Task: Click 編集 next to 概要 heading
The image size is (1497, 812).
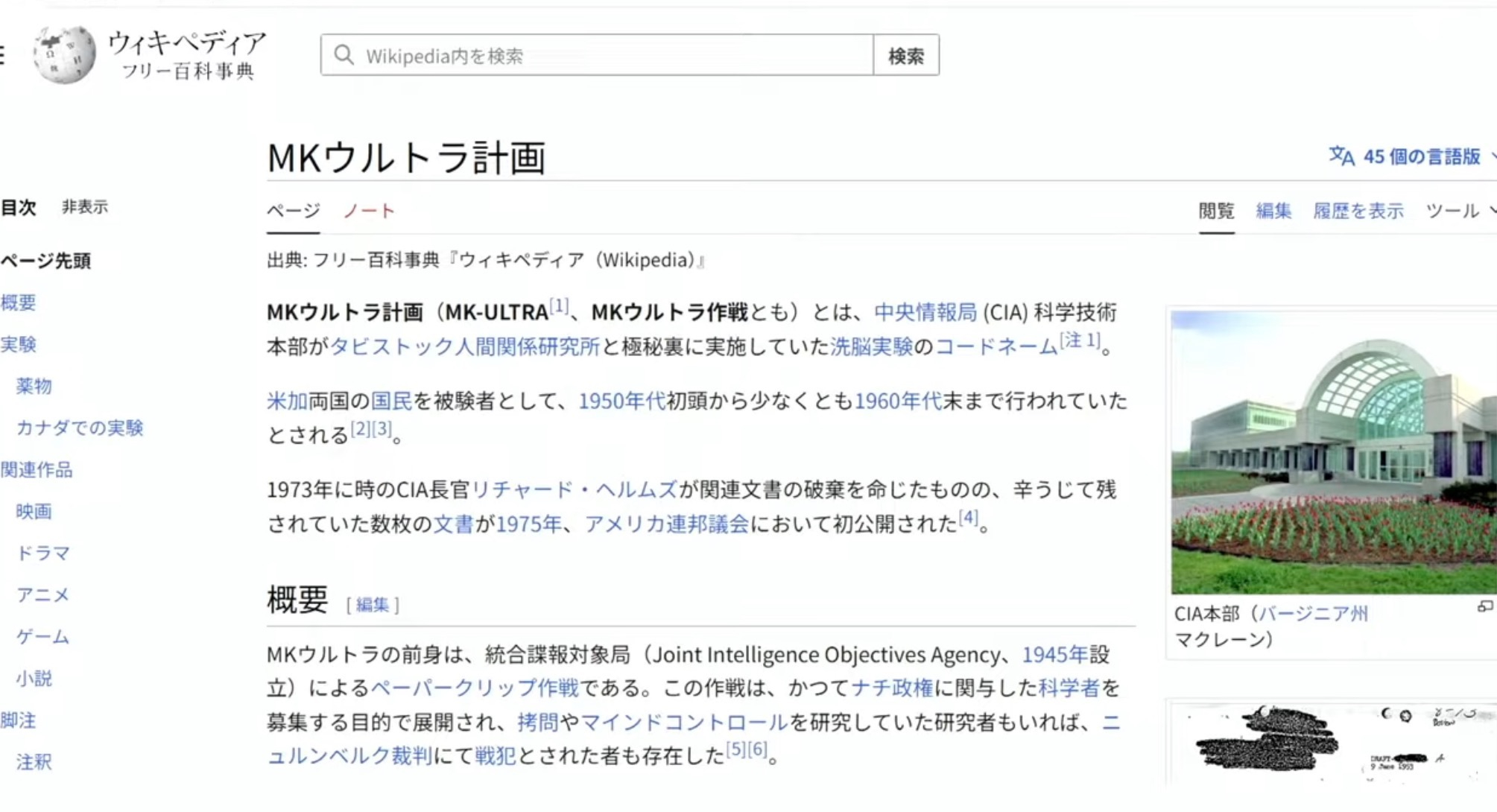Action: click(x=372, y=604)
